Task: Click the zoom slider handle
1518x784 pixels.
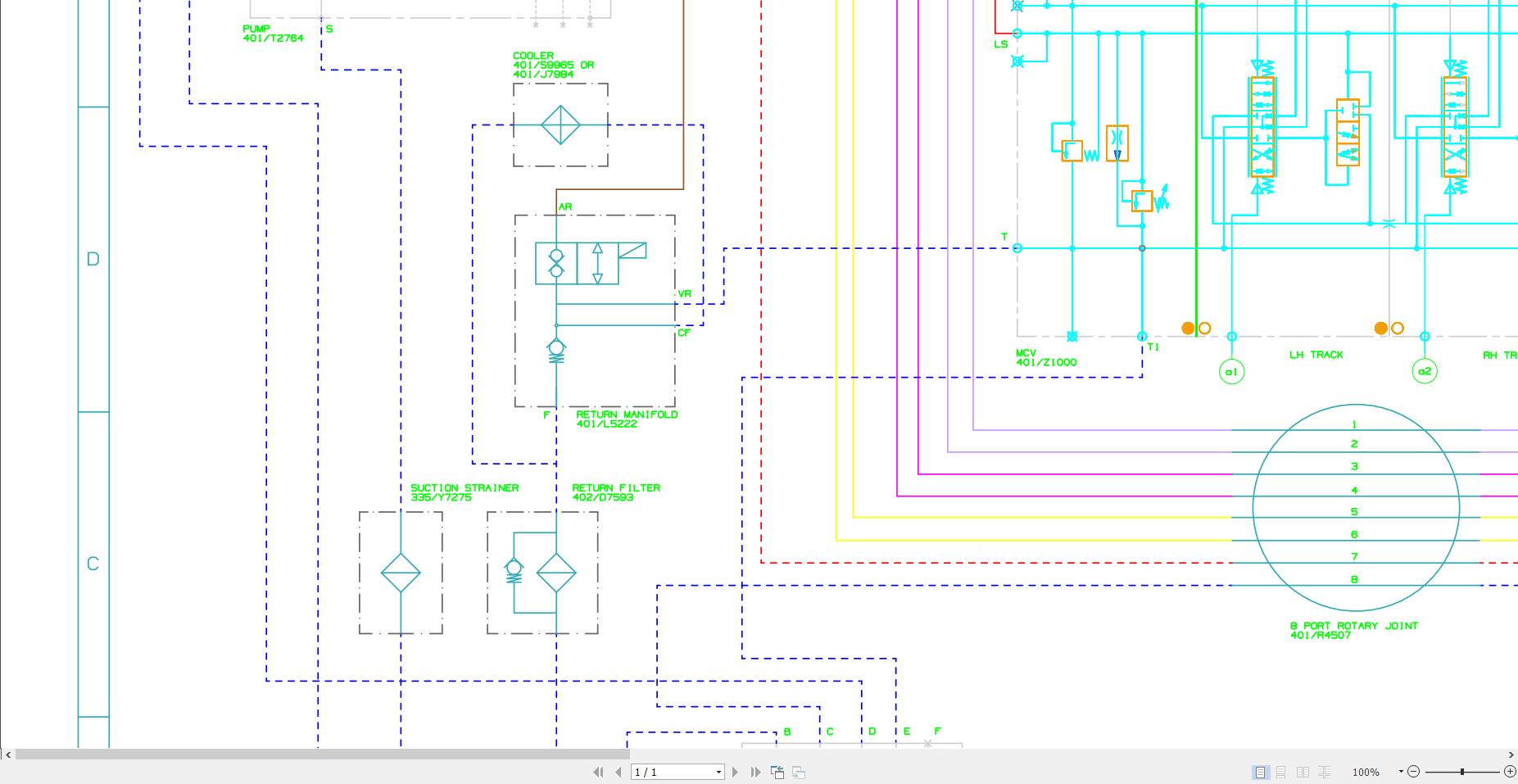Action: tap(1462, 772)
